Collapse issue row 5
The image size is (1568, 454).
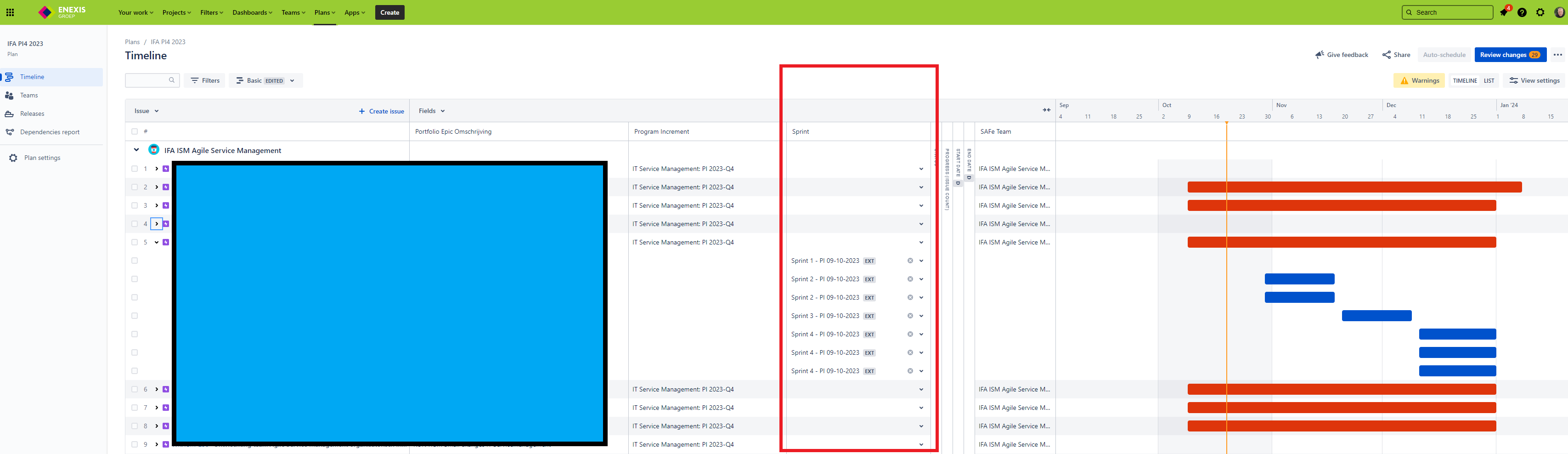tap(157, 243)
